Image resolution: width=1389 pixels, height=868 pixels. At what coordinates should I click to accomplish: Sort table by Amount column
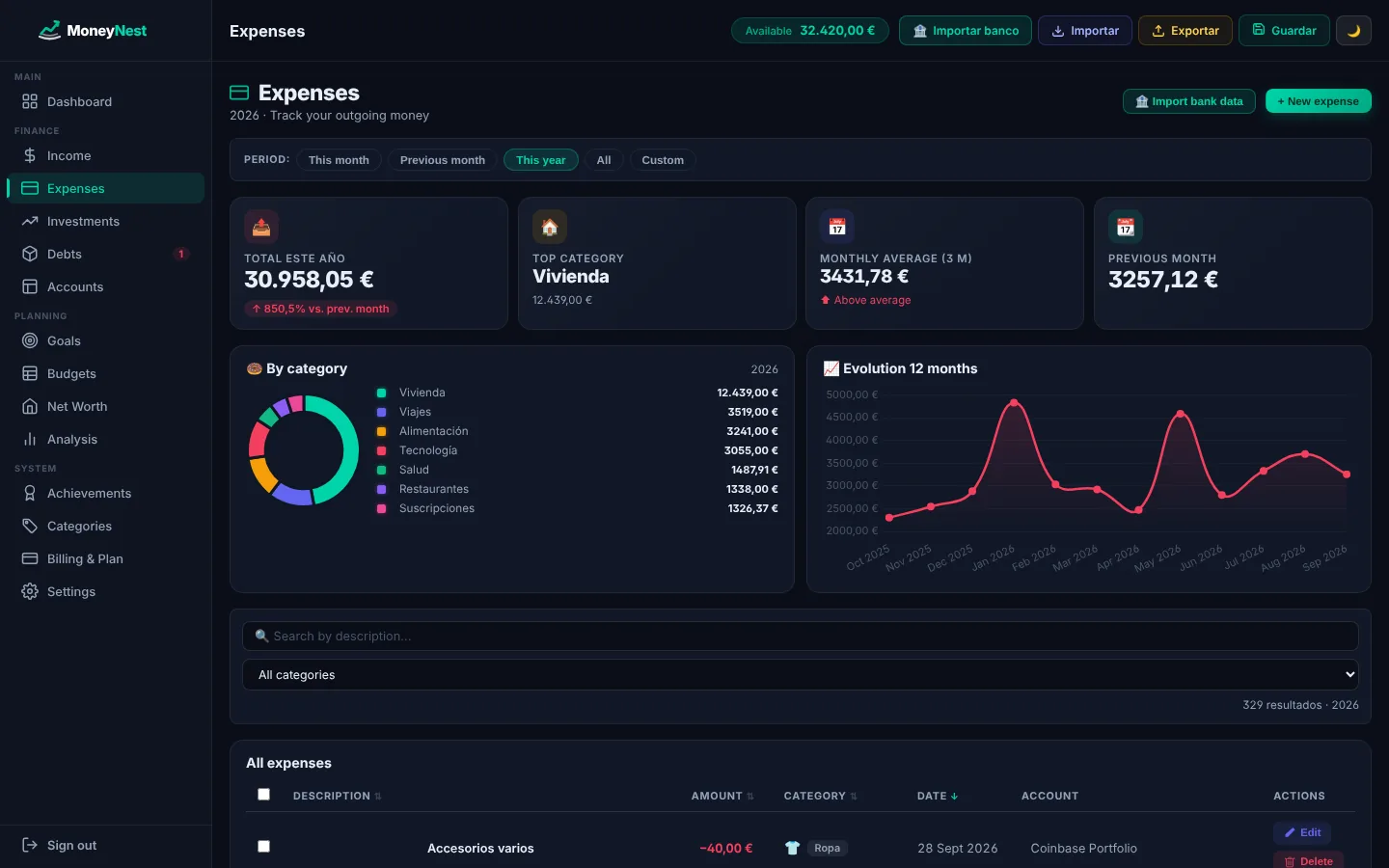[x=722, y=796]
